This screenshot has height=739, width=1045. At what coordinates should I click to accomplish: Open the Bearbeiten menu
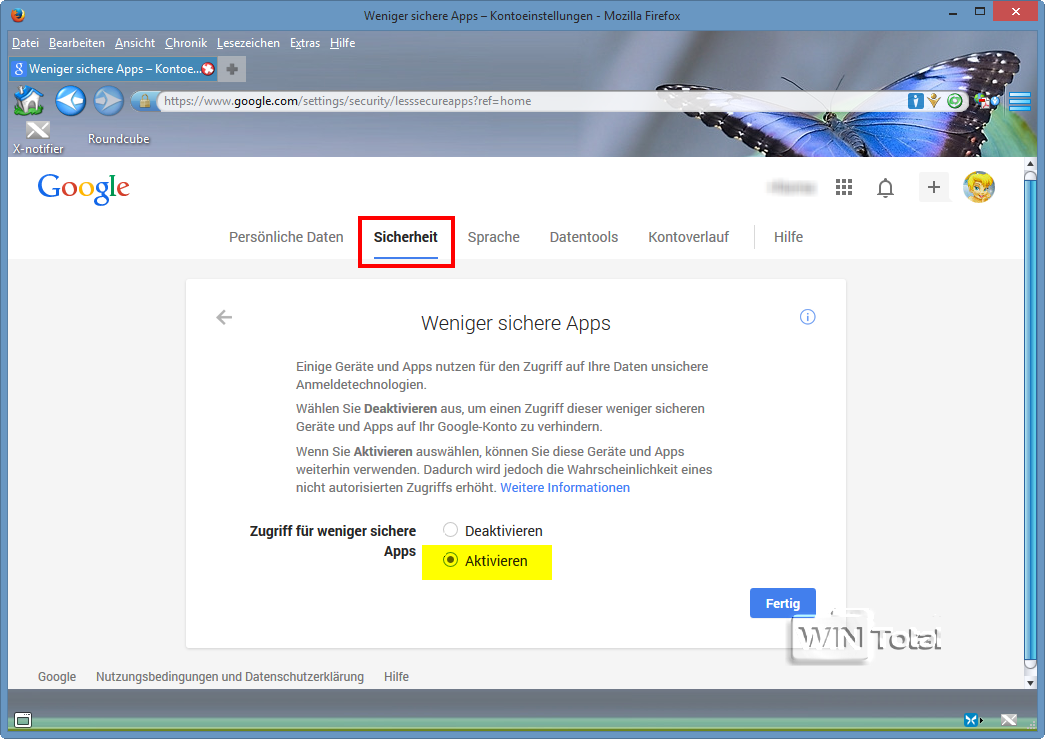77,43
